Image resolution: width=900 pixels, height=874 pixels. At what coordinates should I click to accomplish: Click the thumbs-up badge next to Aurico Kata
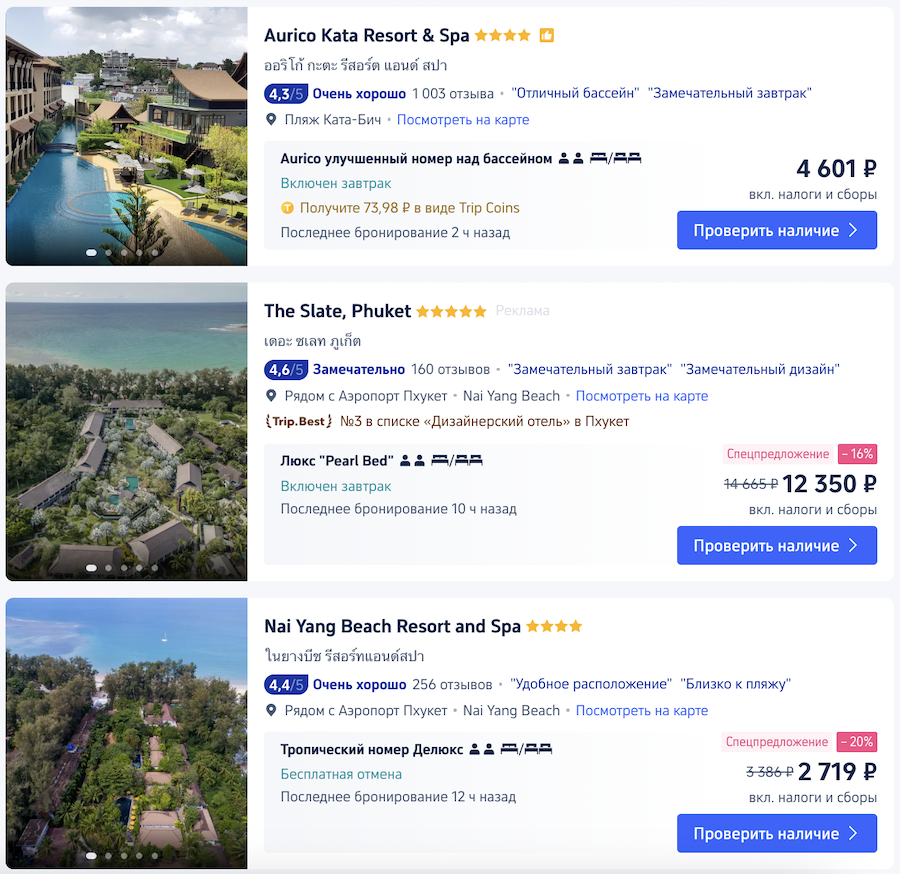(x=547, y=36)
